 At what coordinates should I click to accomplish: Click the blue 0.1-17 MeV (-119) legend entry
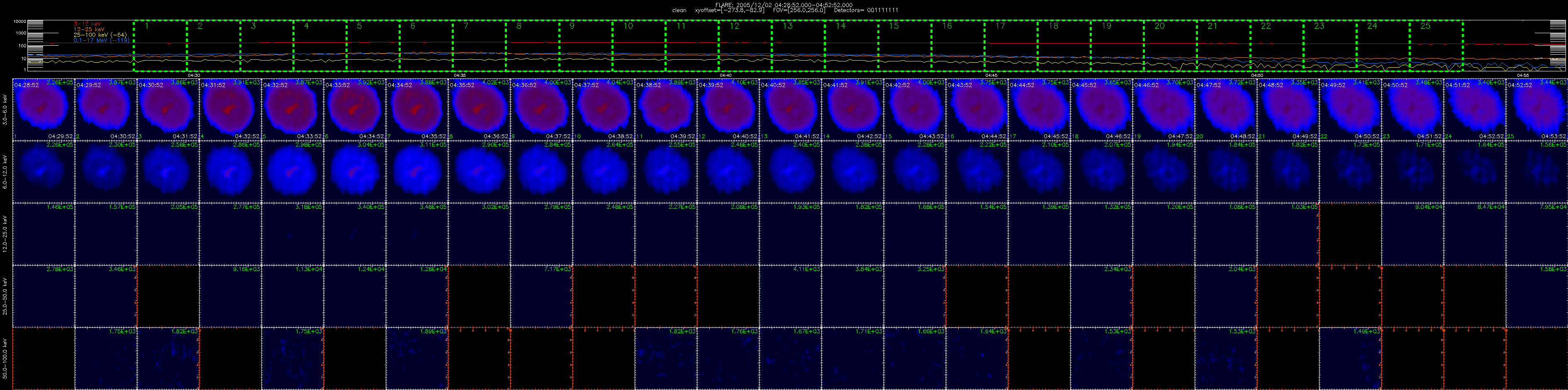pyautogui.click(x=101, y=40)
